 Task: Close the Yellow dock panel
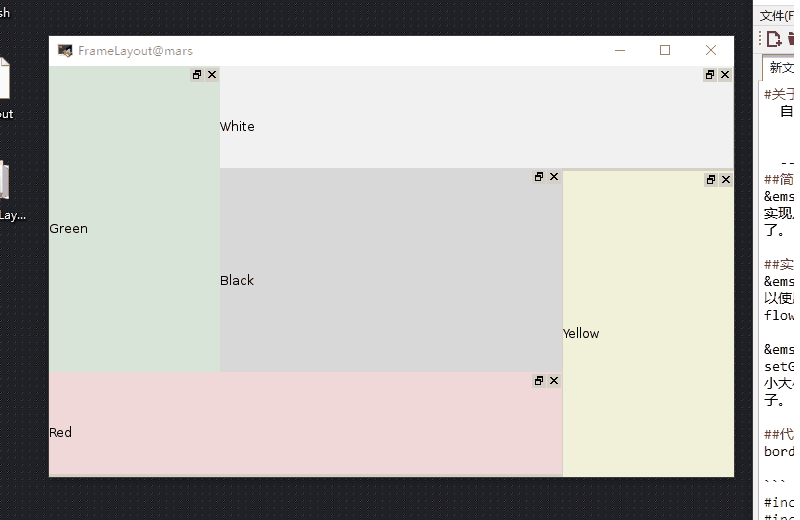point(726,180)
